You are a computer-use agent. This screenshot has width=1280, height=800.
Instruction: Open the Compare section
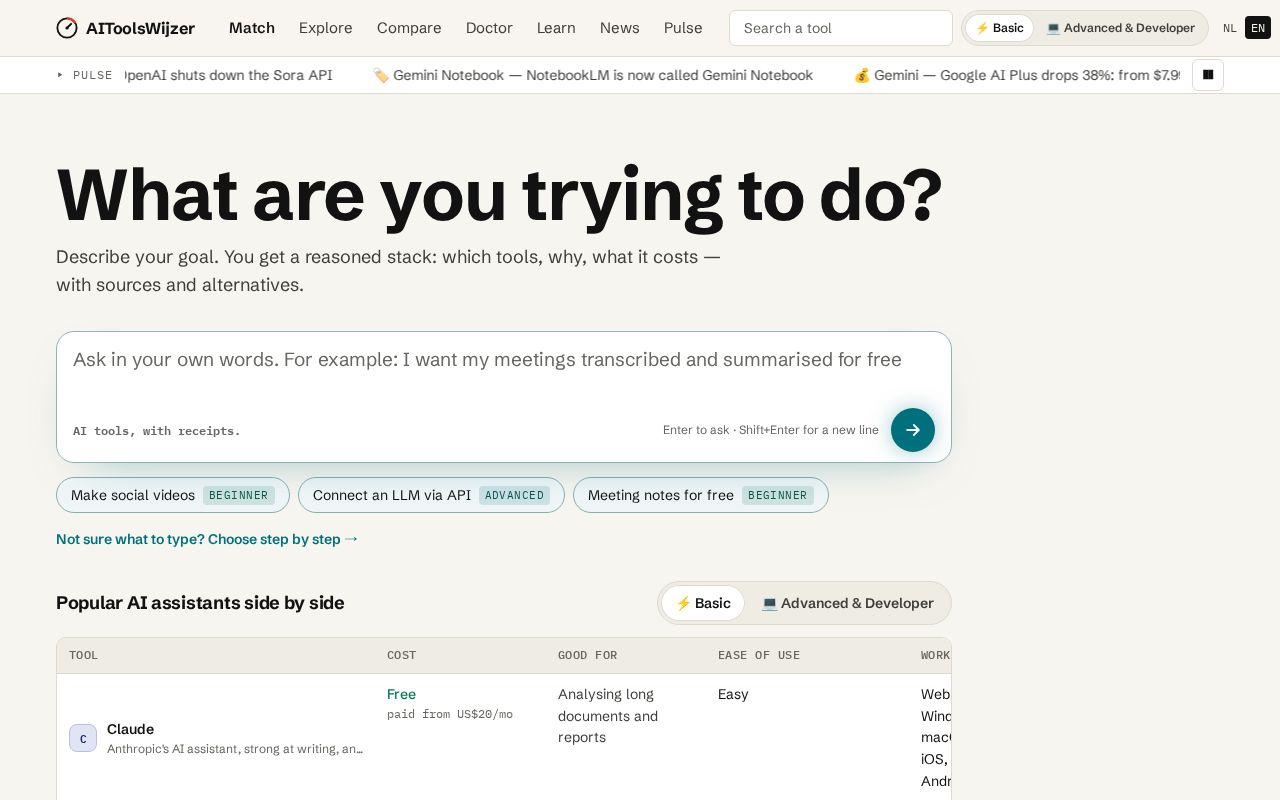(409, 28)
